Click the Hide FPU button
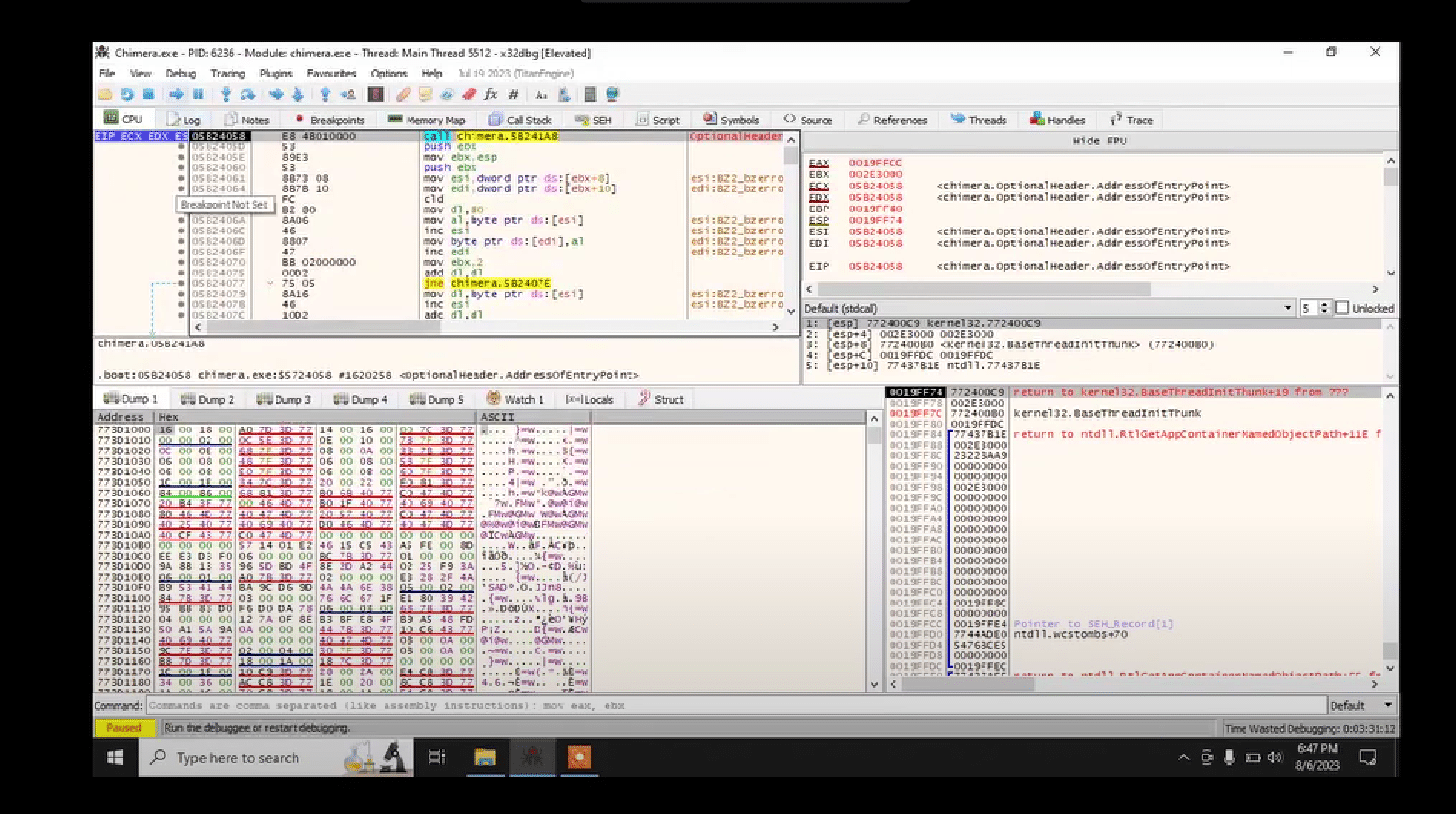The height and width of the screenshot is (814, 1456). 1099,141
